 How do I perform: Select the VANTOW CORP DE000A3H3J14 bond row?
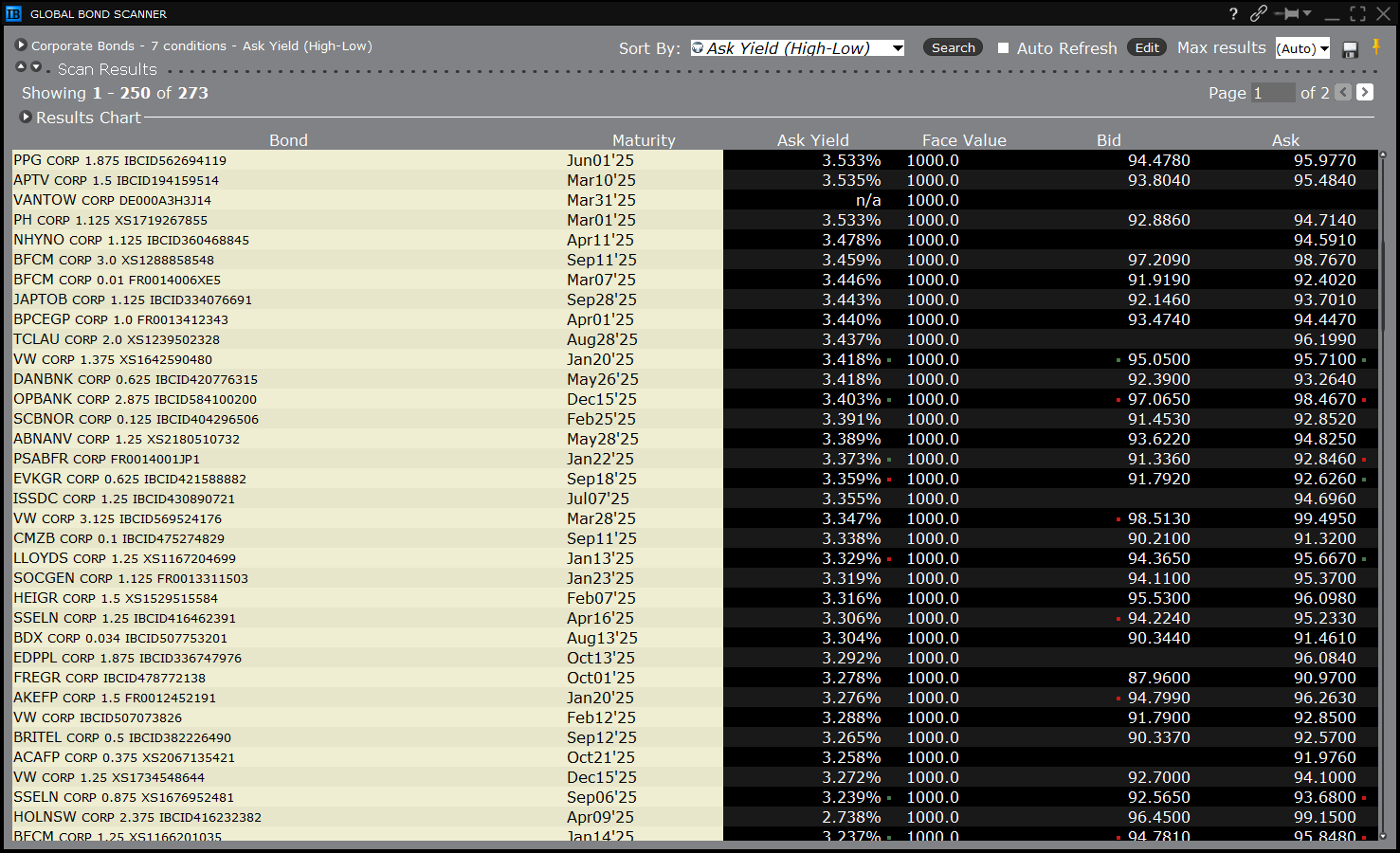tap(695, 200)
